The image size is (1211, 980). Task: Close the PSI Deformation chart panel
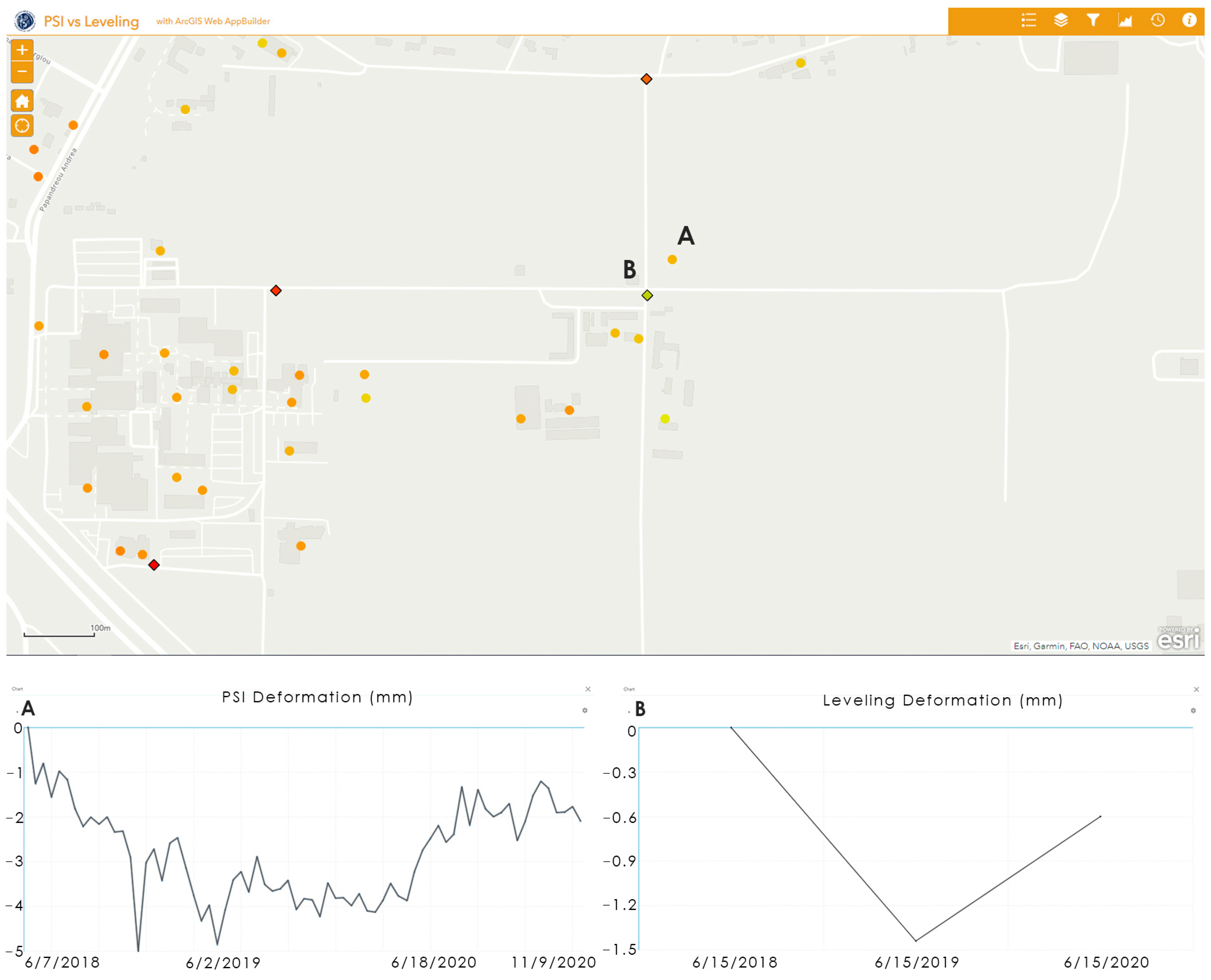tap(588, 689)
